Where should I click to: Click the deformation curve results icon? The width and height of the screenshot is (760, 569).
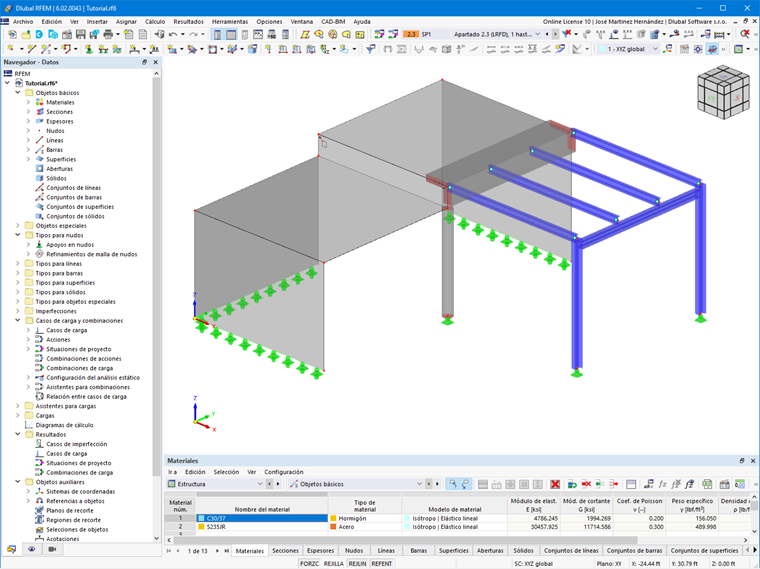(419, 49)
